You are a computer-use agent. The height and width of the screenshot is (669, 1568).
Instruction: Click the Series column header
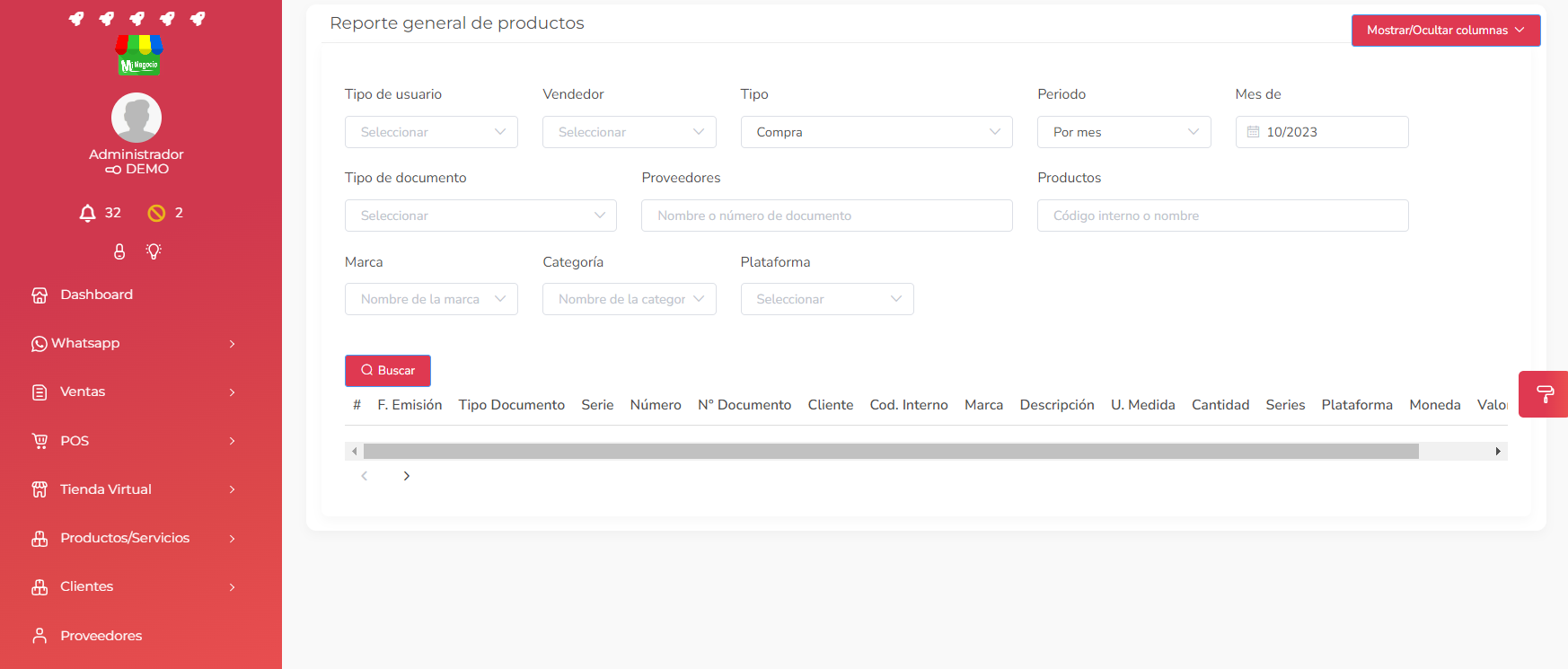(x=1285, y=405)
